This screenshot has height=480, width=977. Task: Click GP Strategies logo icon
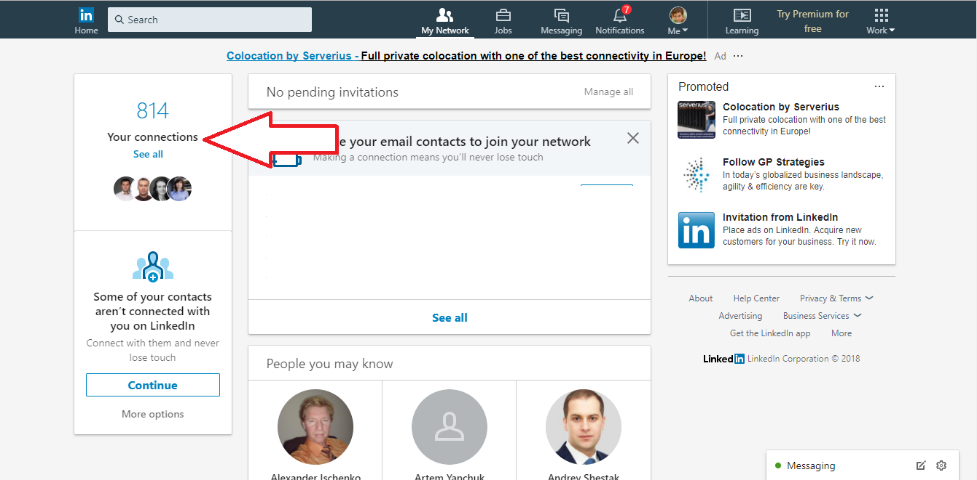pyautogui.click(x=697, y=175)
